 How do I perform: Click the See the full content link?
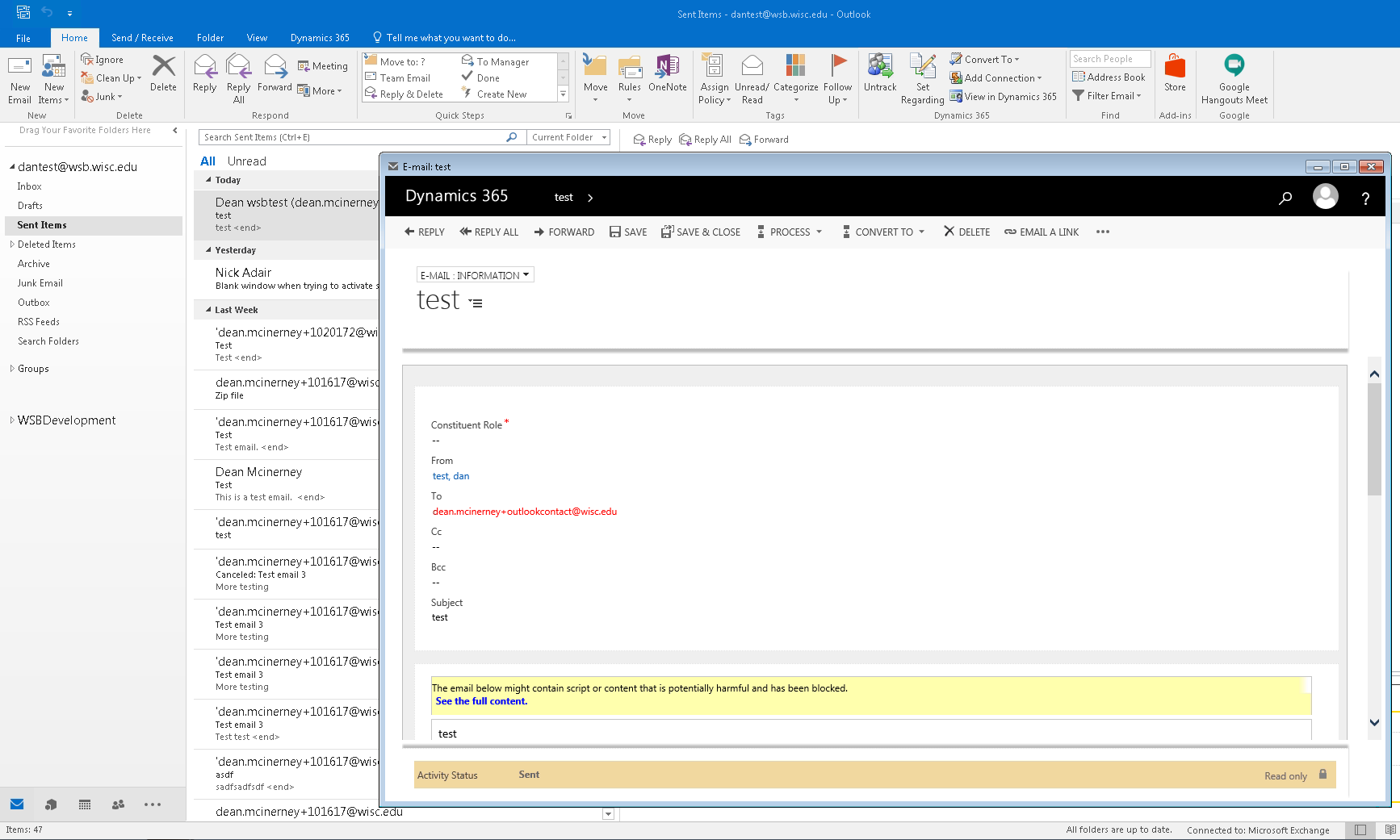tap(481, 701)
